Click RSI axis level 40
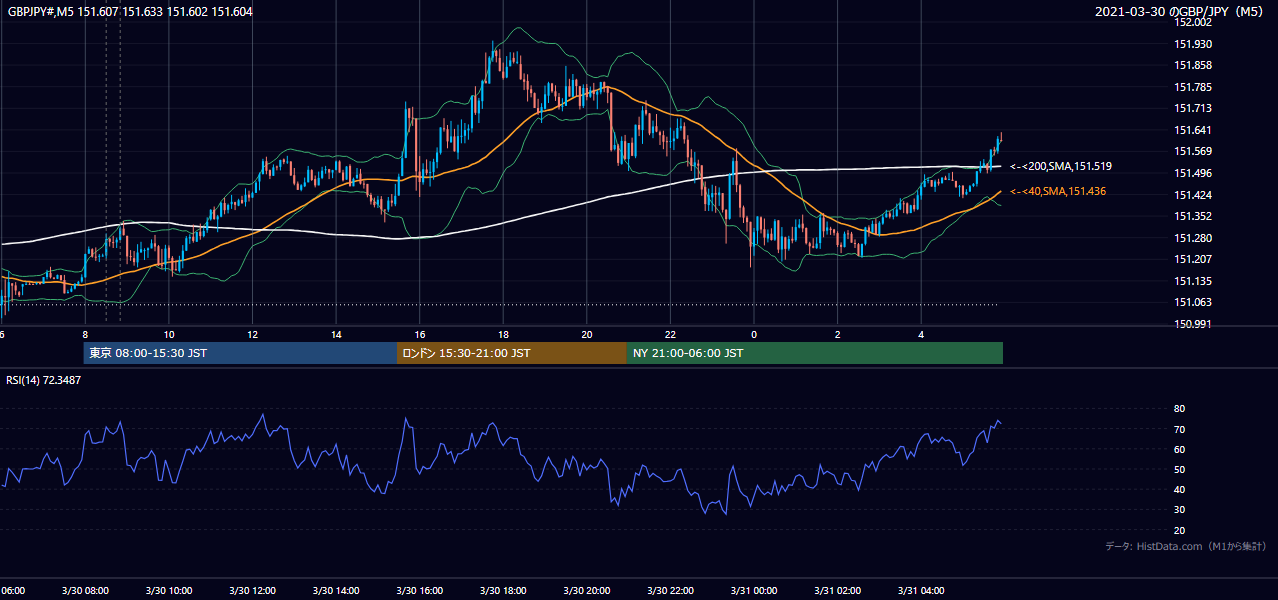 pyautogui.click(x=1179, y=489)
